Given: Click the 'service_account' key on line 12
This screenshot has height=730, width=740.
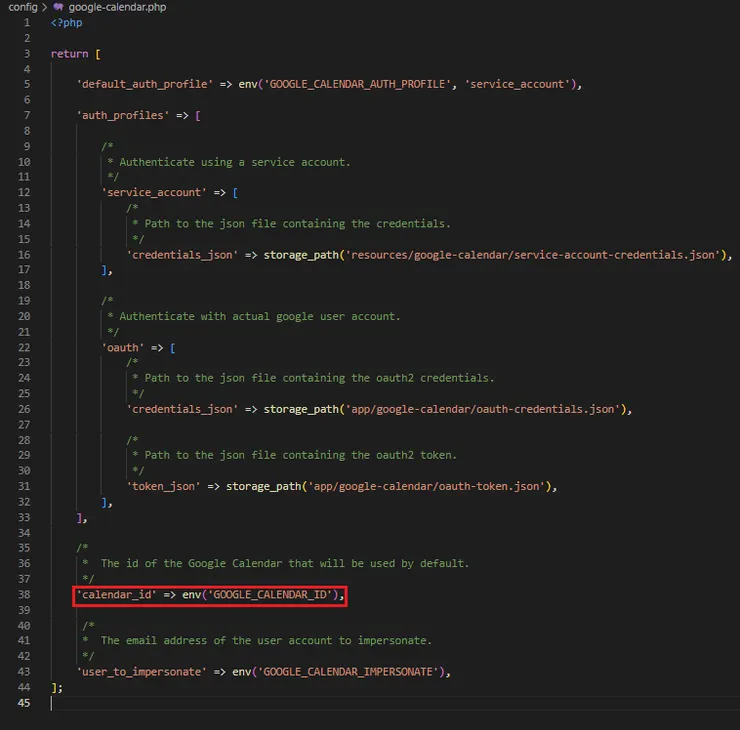Looking at the screenshot, I should tap(154, 193).
